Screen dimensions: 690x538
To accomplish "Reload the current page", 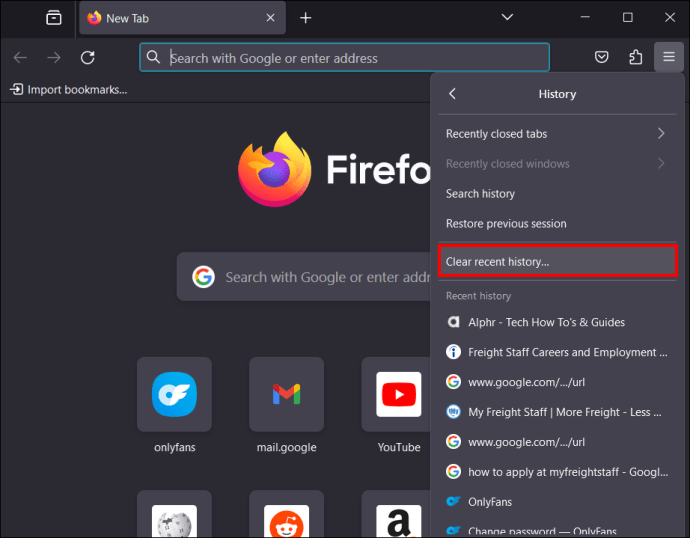I will pyautogui.click(x=88, y=58).
